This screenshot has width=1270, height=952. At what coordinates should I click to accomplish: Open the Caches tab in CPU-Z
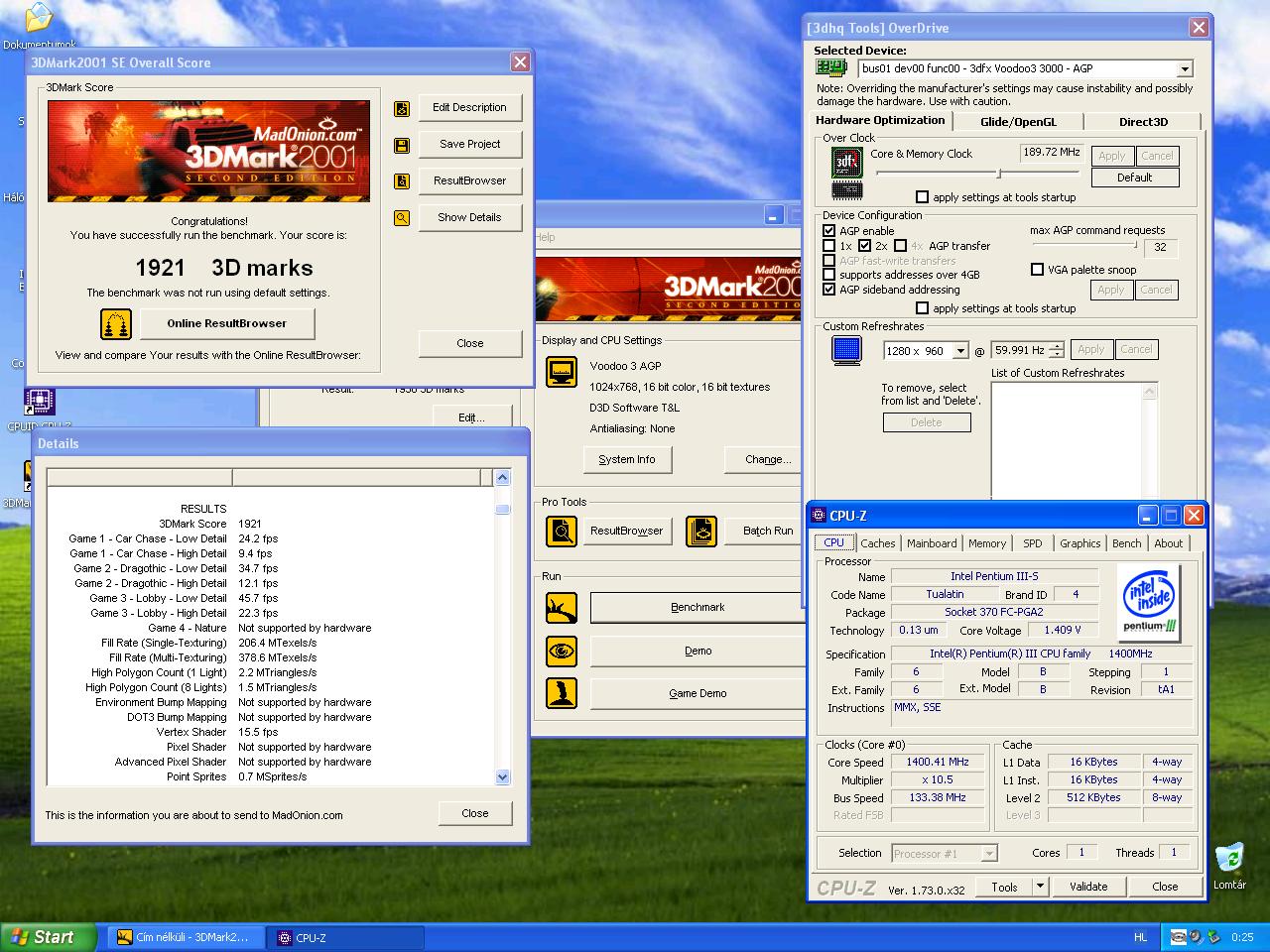[x=878, y=543]
